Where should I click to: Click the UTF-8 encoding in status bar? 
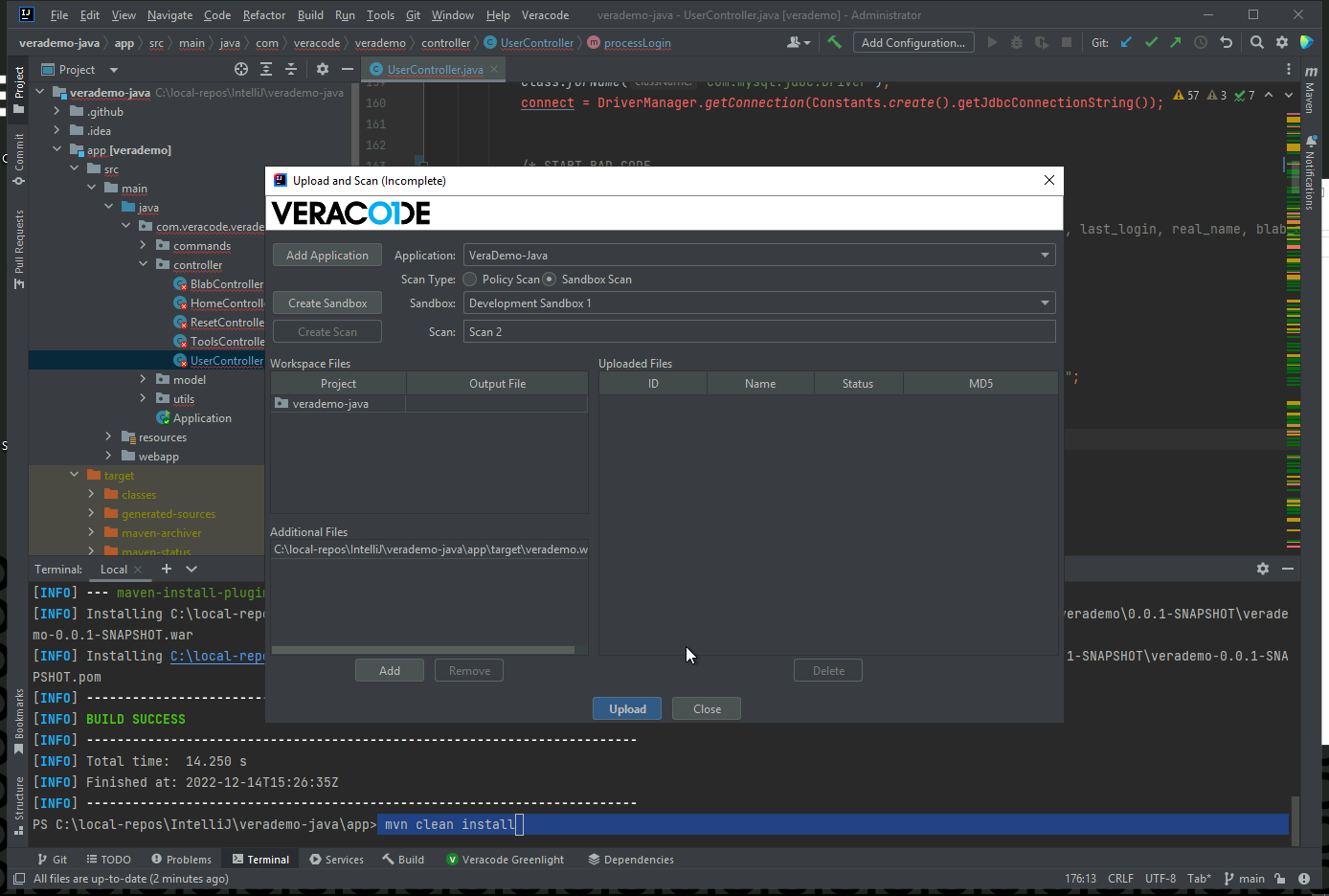[1160, 879]
